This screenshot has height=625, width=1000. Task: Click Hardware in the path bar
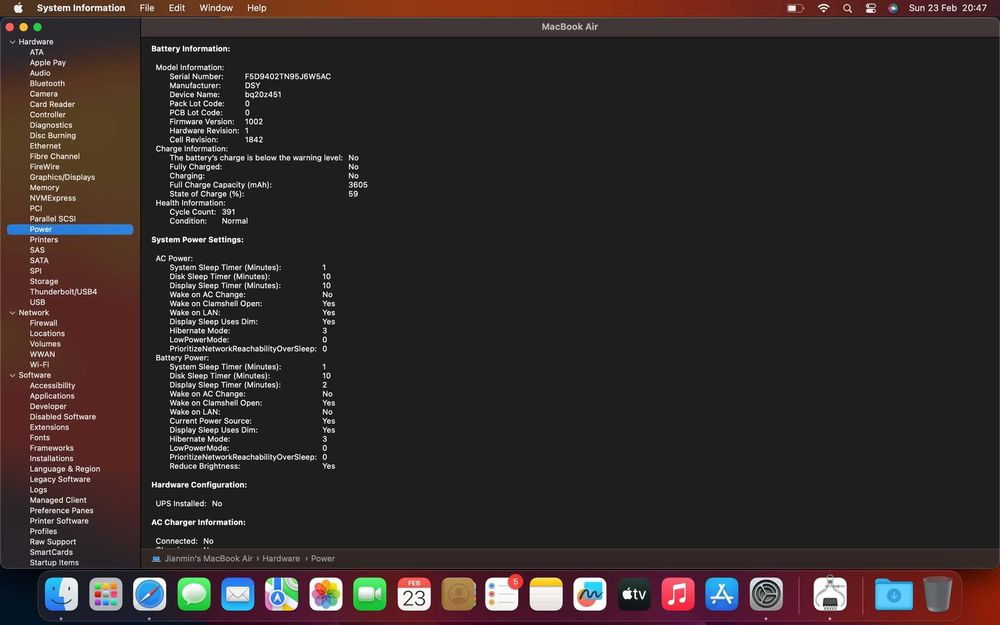[281, 559]
